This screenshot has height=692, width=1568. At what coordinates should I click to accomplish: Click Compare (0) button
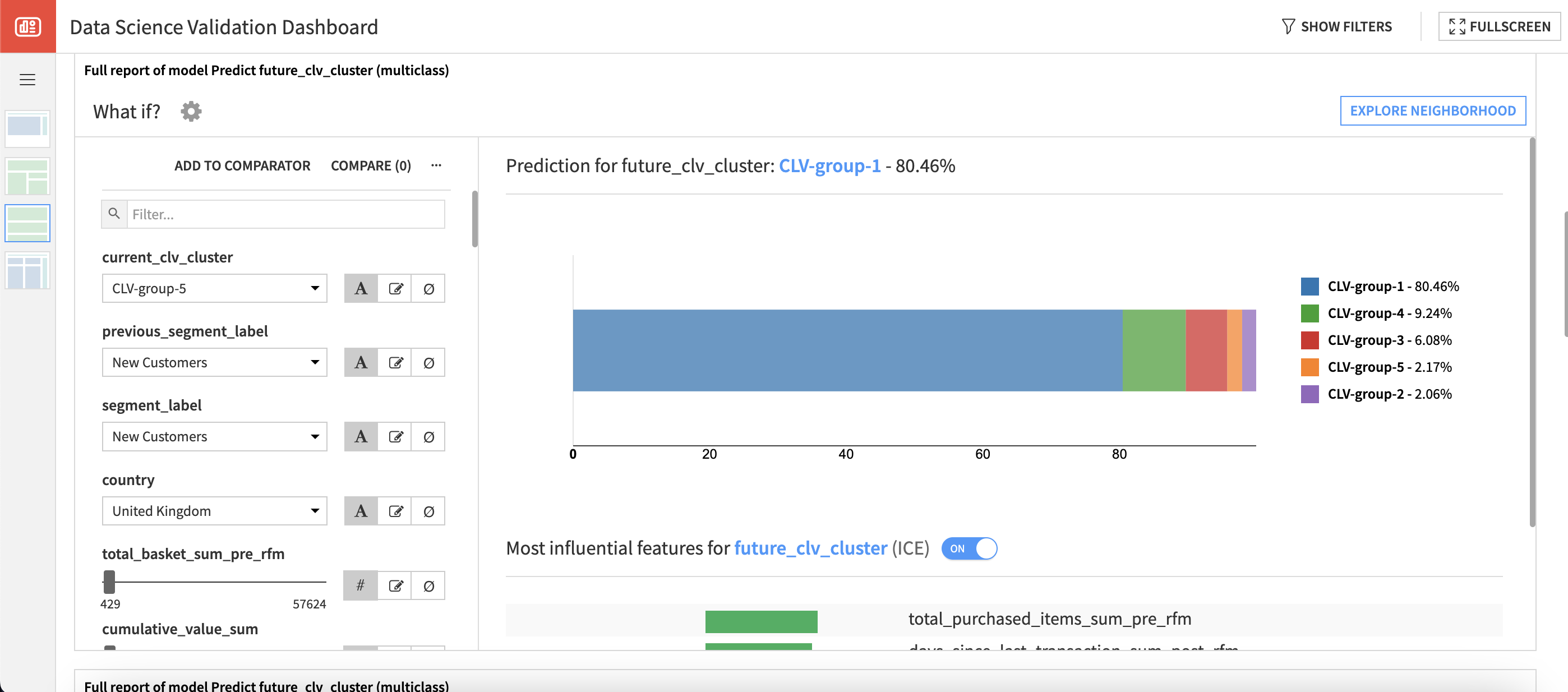coord(371,165)
